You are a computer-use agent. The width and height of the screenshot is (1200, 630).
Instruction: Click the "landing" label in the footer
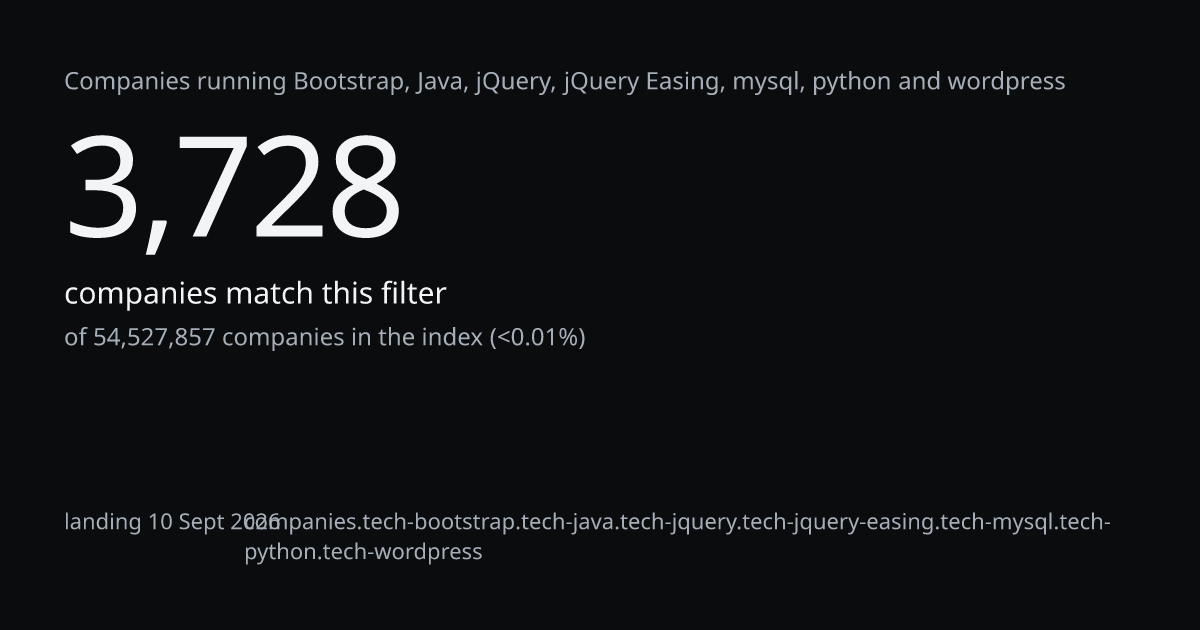(103, 522)
